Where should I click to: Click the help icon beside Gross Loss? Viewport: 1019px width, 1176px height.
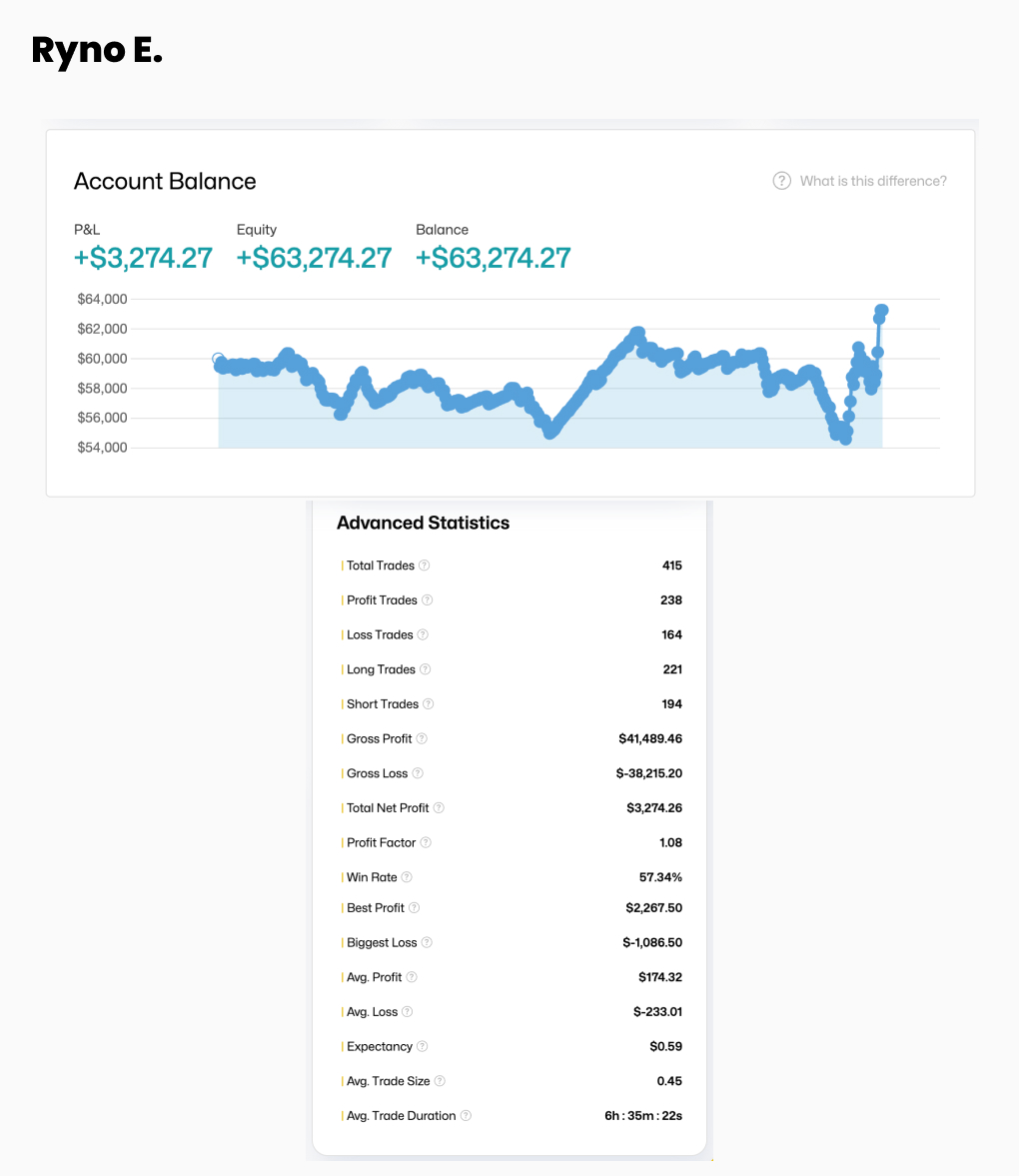click(418, 773)
